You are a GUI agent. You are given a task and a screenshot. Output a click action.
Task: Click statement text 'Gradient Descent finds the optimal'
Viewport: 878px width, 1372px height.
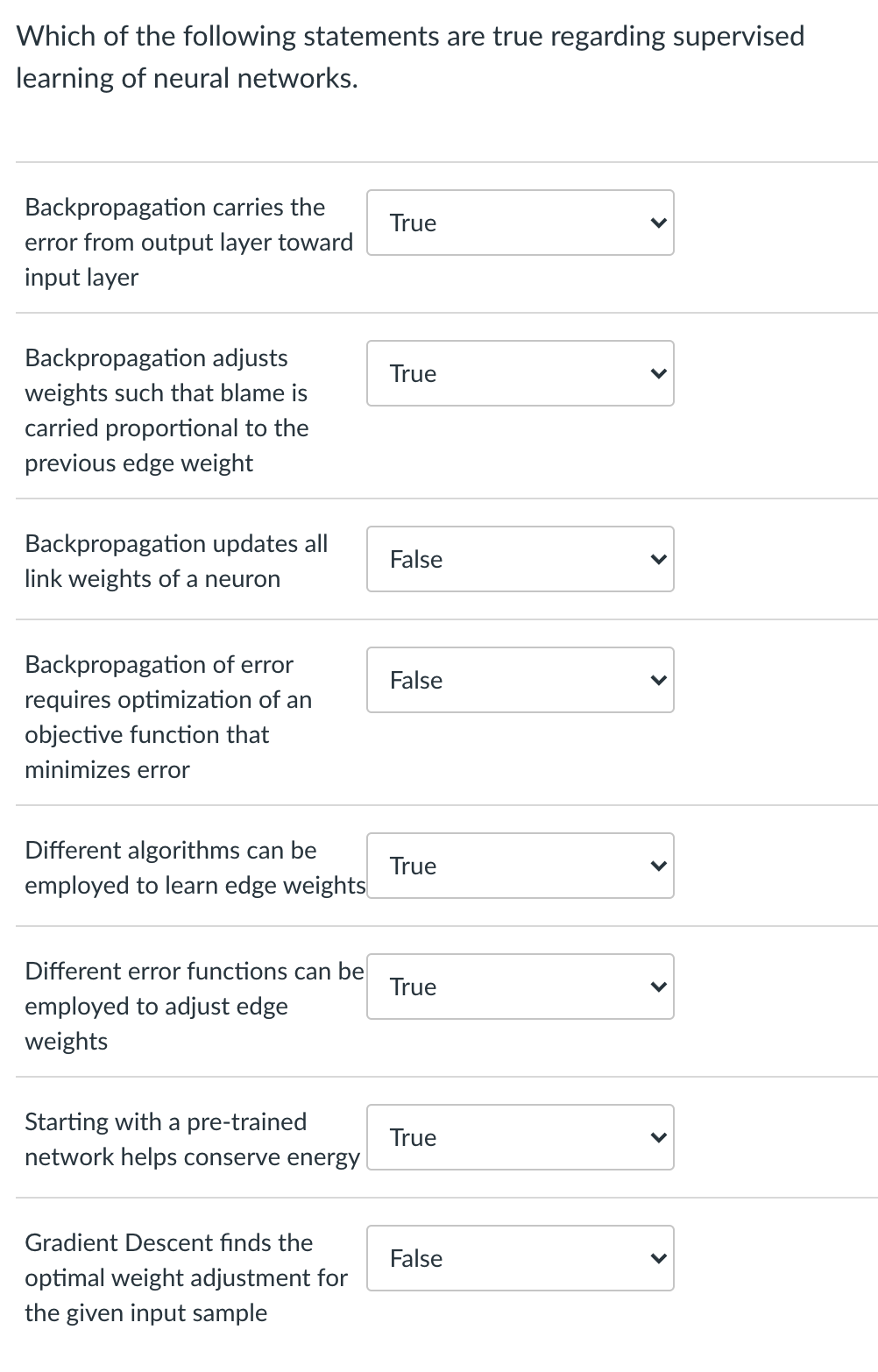185,1277
